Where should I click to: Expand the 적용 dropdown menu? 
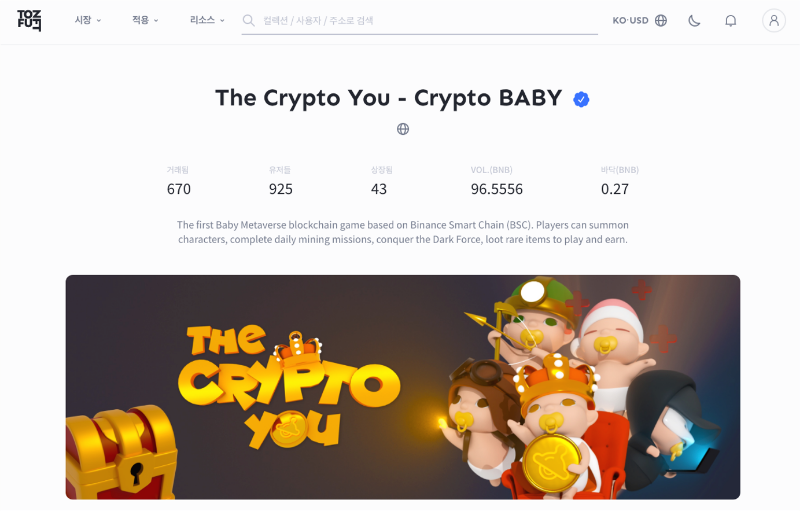click(145, 20)
